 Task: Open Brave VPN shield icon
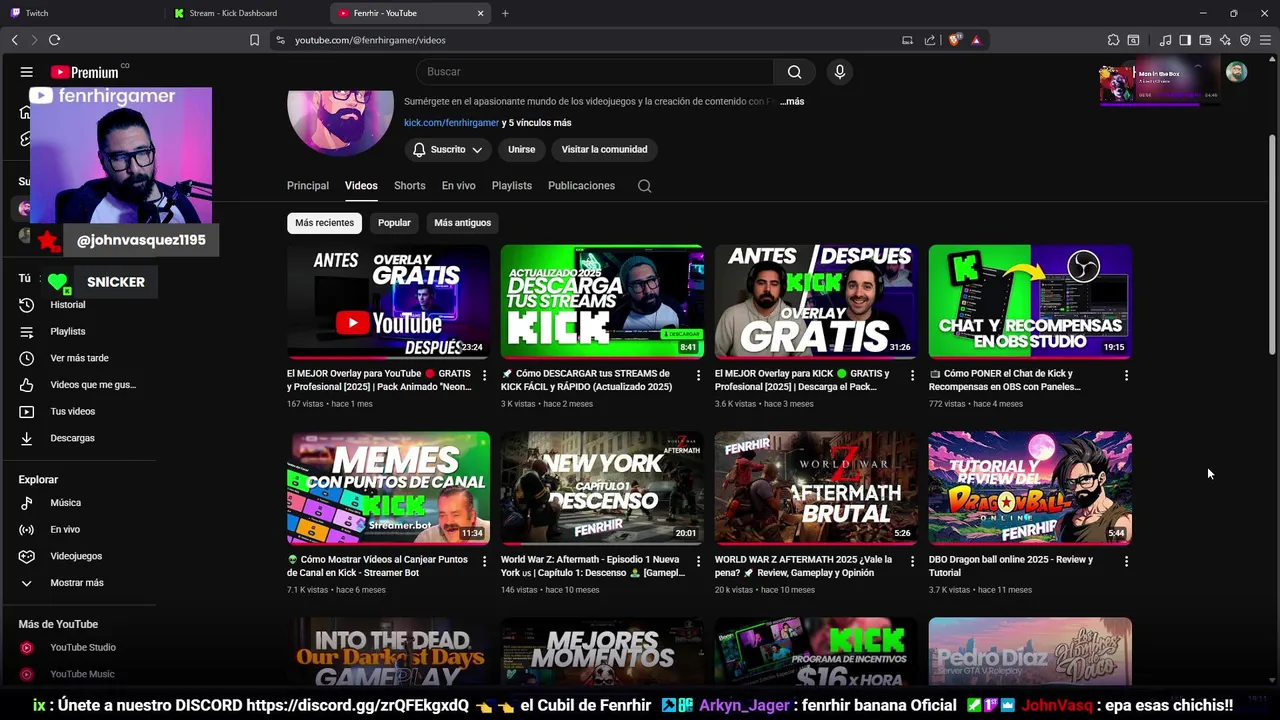pos(1245,40)
